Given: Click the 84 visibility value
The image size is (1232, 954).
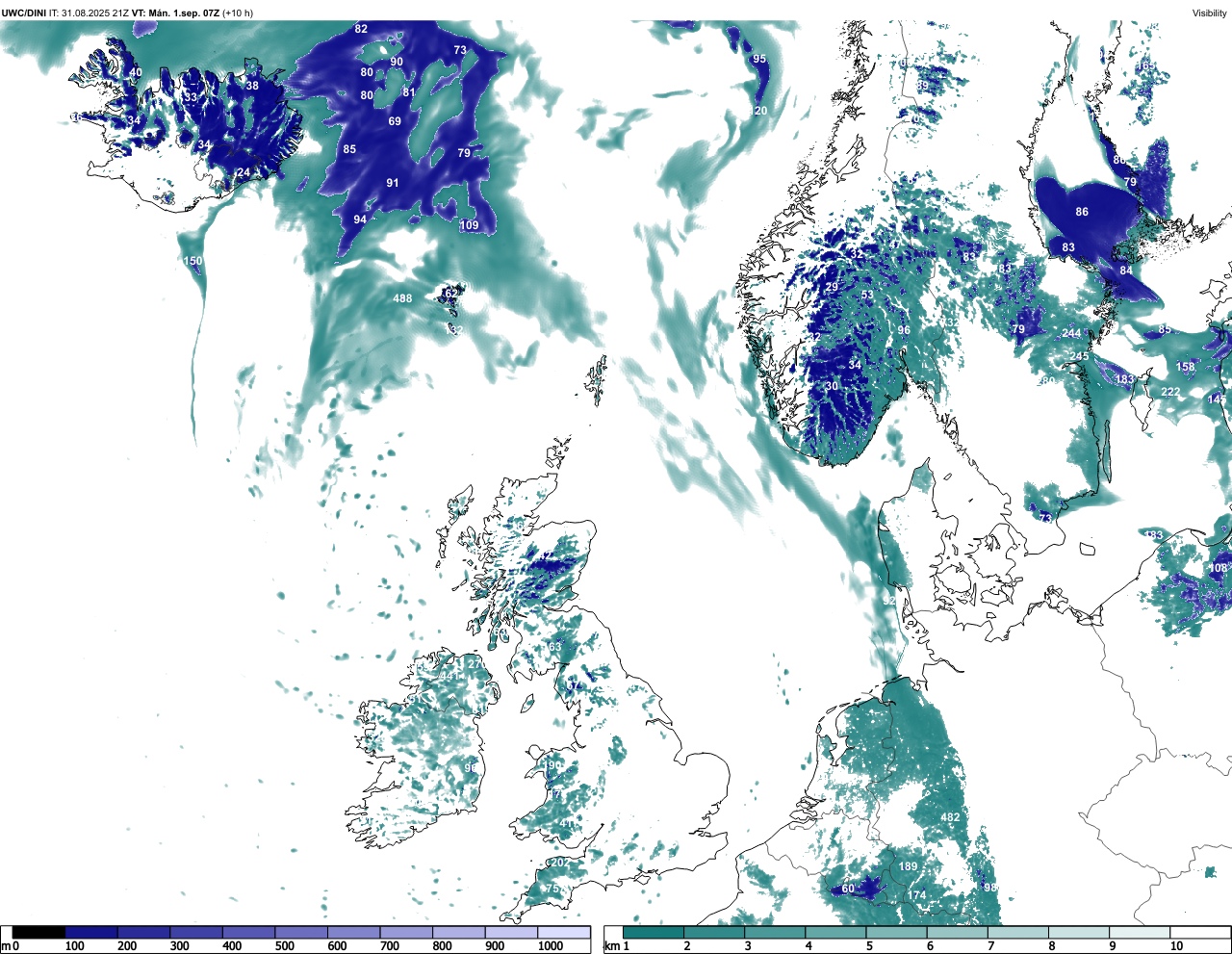Looking at the screenshot, I should point(1126,271).
